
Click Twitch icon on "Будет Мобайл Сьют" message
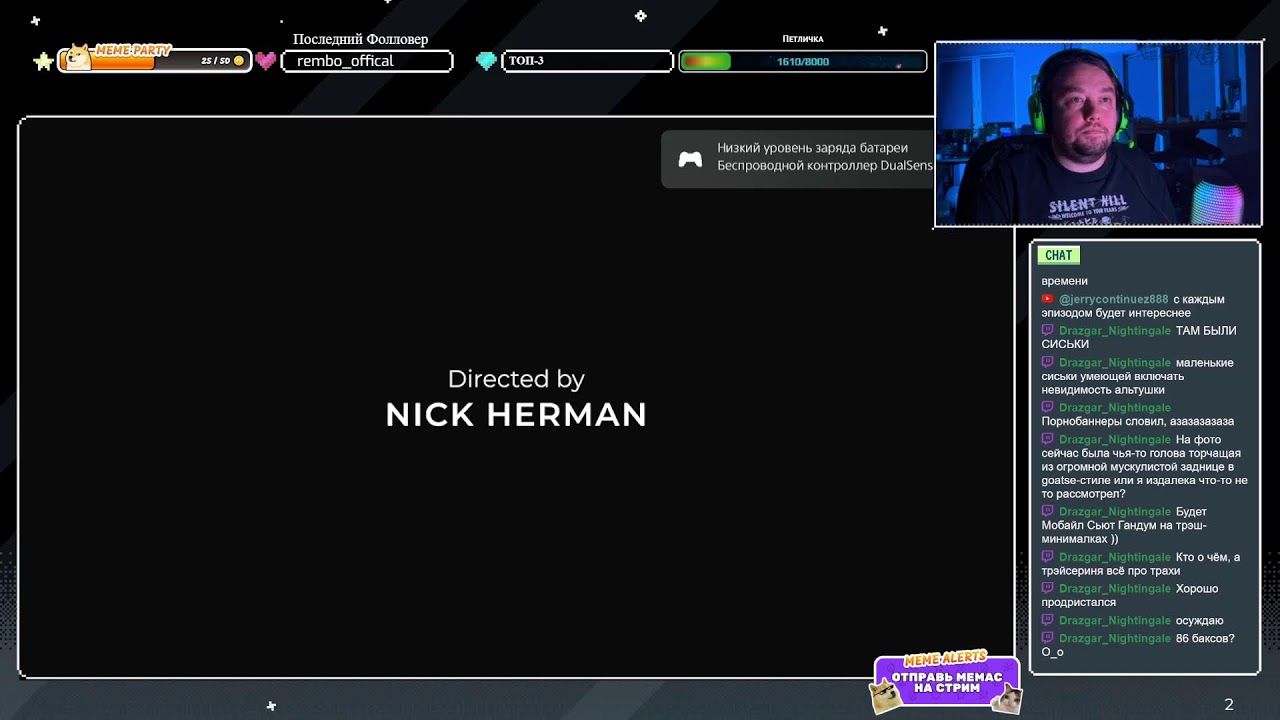(1047, 512)
